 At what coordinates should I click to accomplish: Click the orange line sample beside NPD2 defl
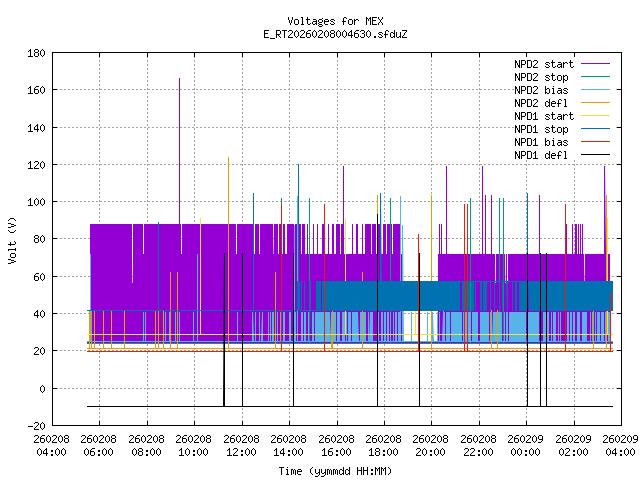[x=593, y=102]
